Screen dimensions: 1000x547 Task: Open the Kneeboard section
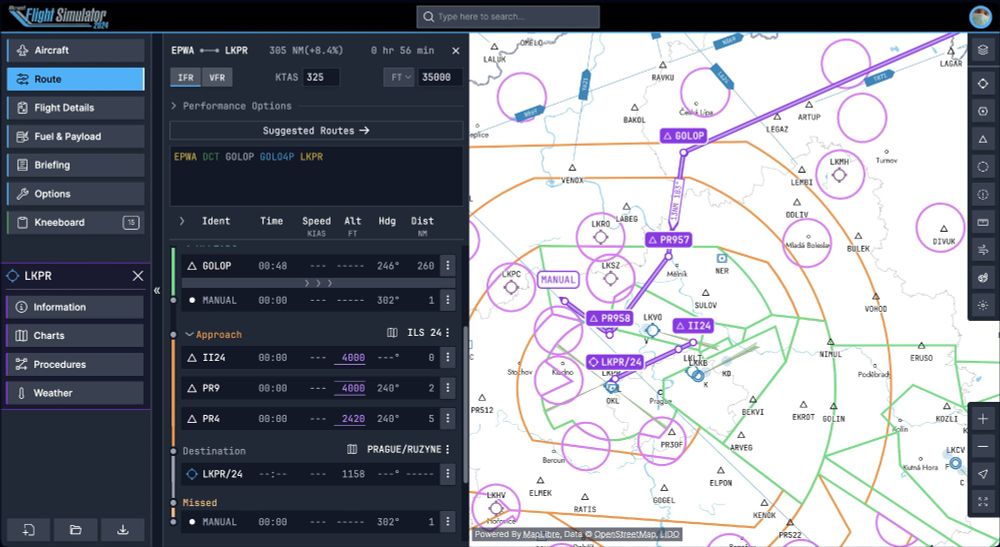(x=75, y=222)
